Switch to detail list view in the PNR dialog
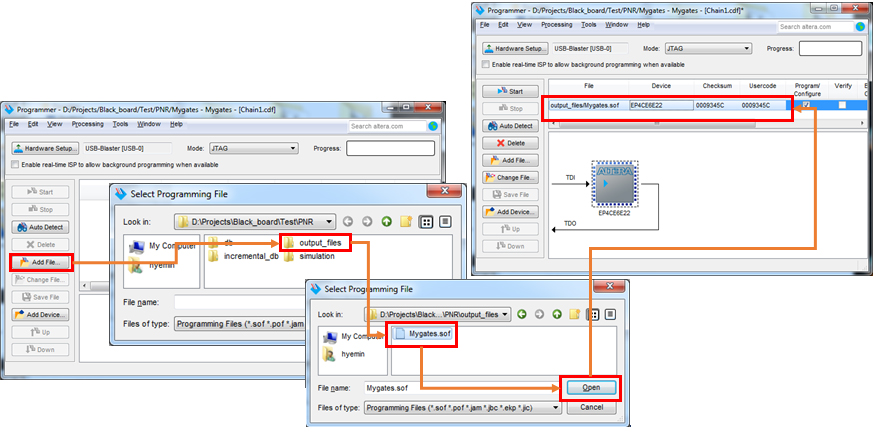The height and width of the screenshot is (433, 875). [445, 222]
